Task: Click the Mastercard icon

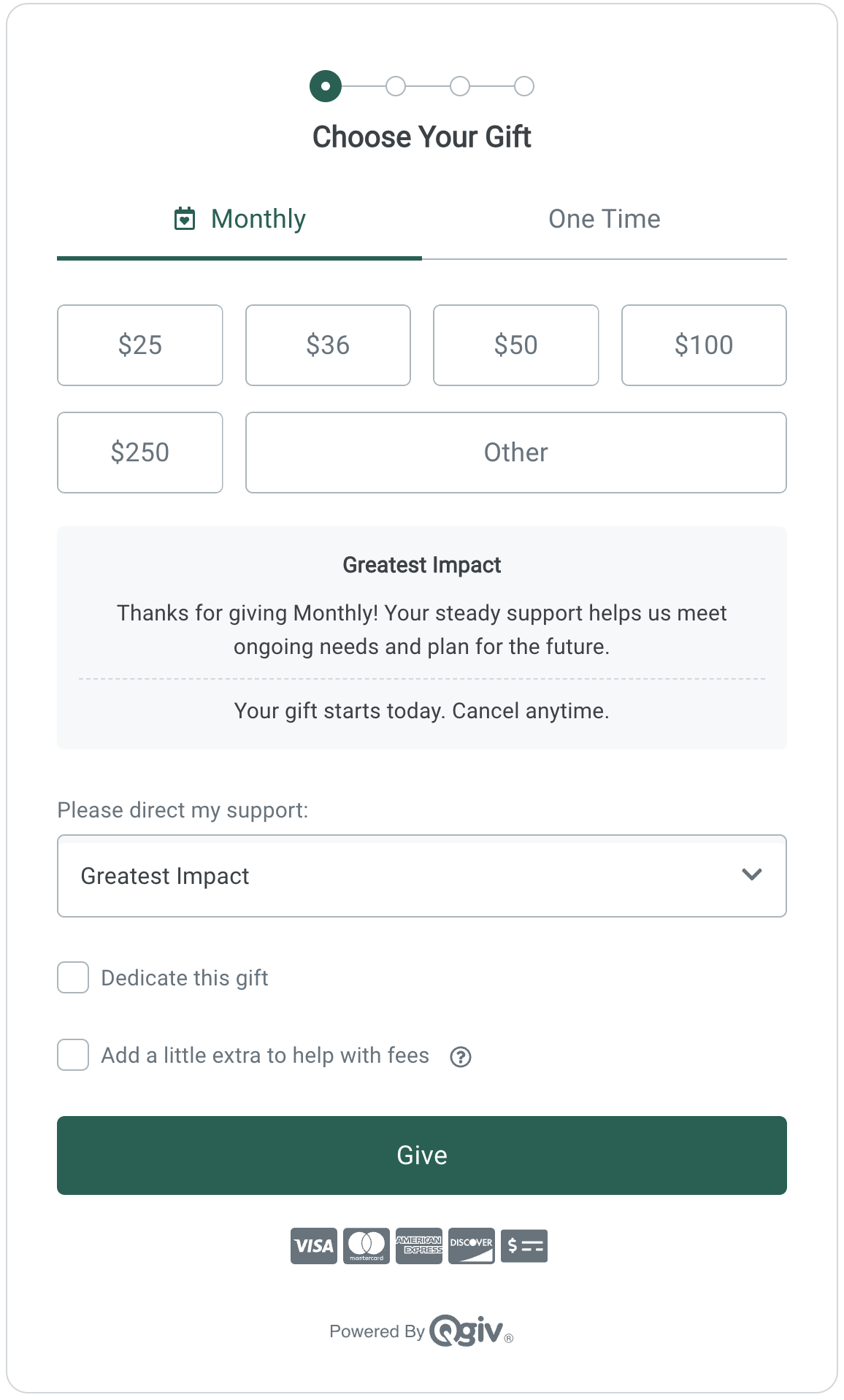Action: (367, 1245)
